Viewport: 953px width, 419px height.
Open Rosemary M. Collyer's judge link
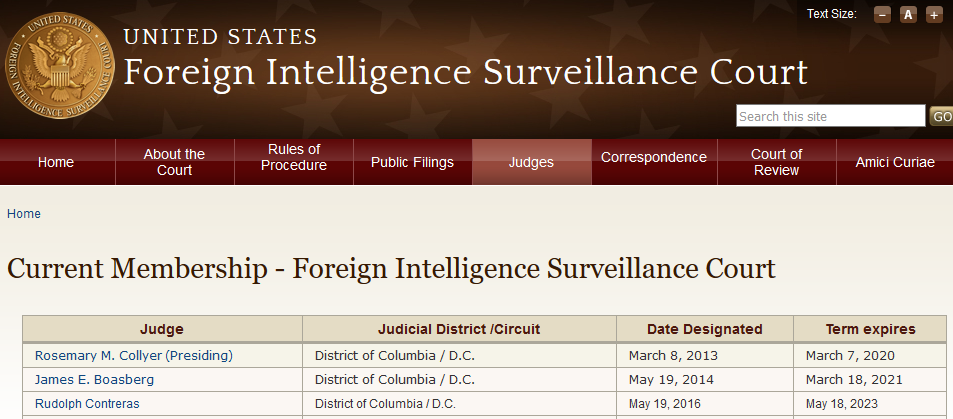pyautogui.click(x=133, y=355)
